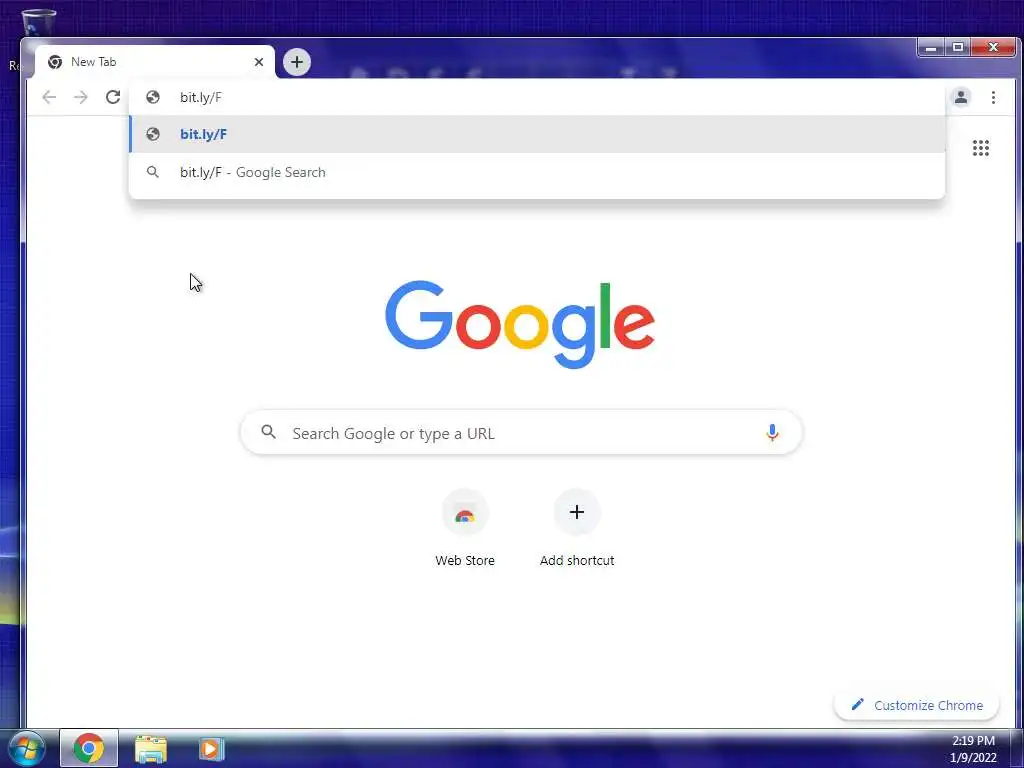Click the browser back arrow
The image size is (1024, 768).
[49, 97]
